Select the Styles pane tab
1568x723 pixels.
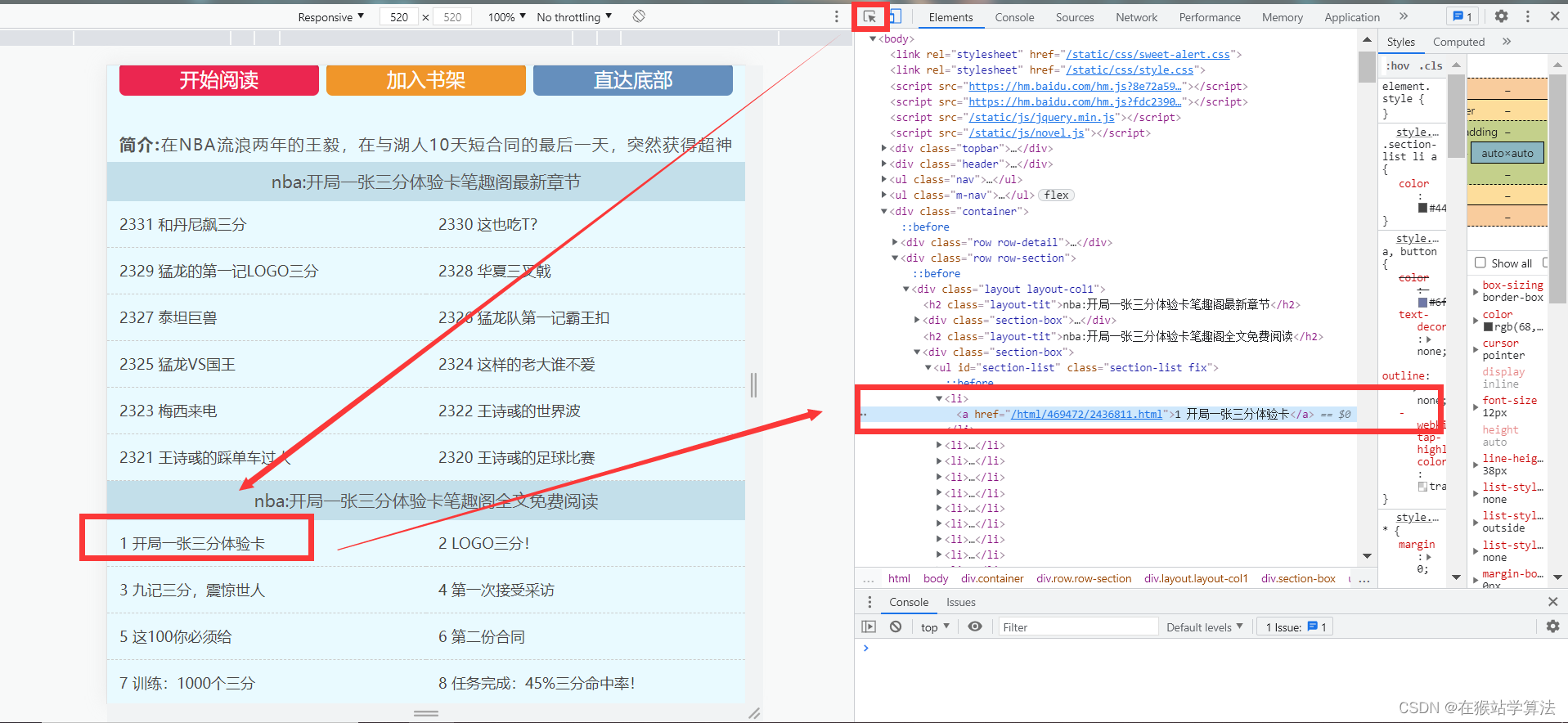coord(1400,42)
